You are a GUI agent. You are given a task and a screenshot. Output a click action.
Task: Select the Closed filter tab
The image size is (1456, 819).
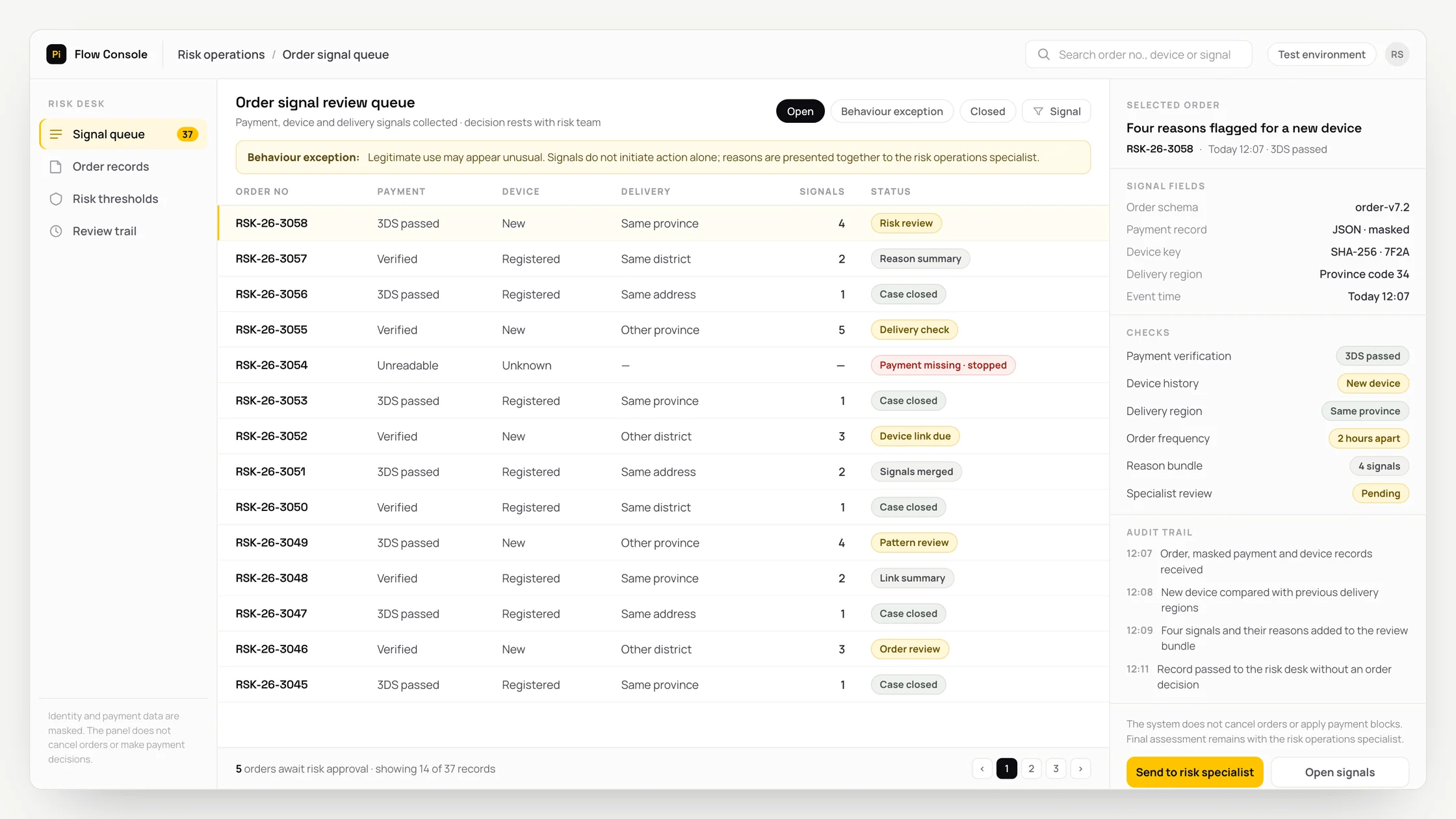[987, 111]
